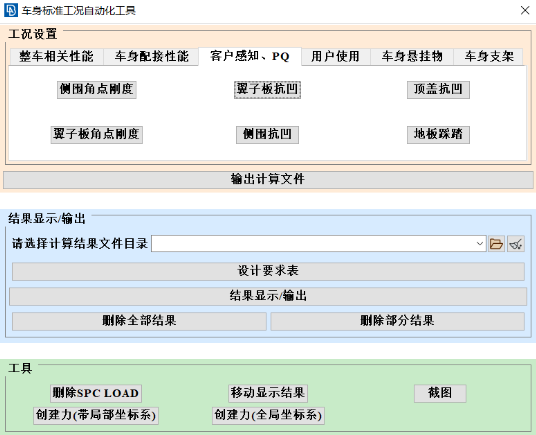This screenshot has height=435, width=536.
Task: Click 删除全部结果 button
Action: coord(139,321)
